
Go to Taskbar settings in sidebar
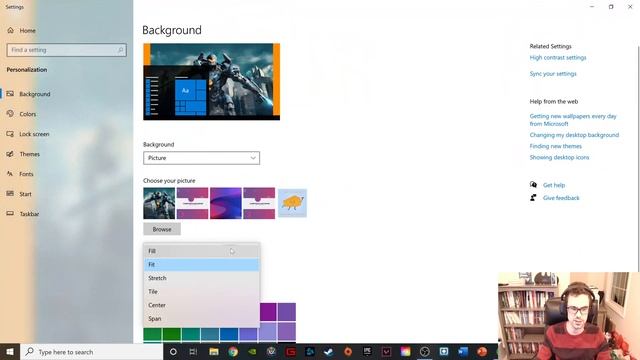(x=67, y=213)
